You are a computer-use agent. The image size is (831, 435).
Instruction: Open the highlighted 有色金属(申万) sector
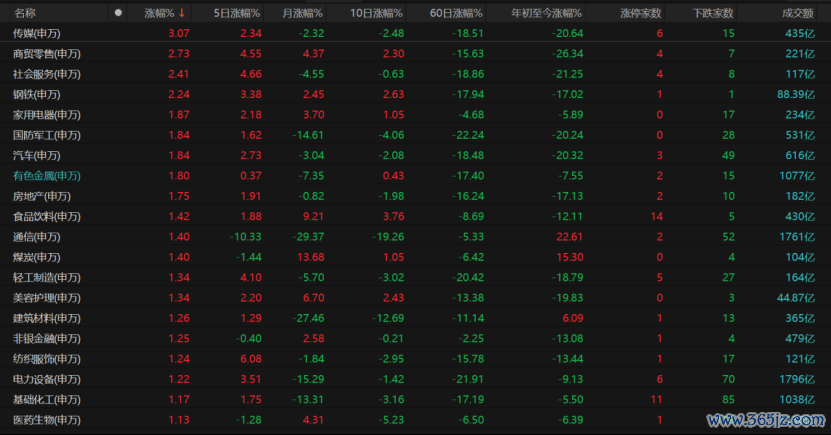47,176
